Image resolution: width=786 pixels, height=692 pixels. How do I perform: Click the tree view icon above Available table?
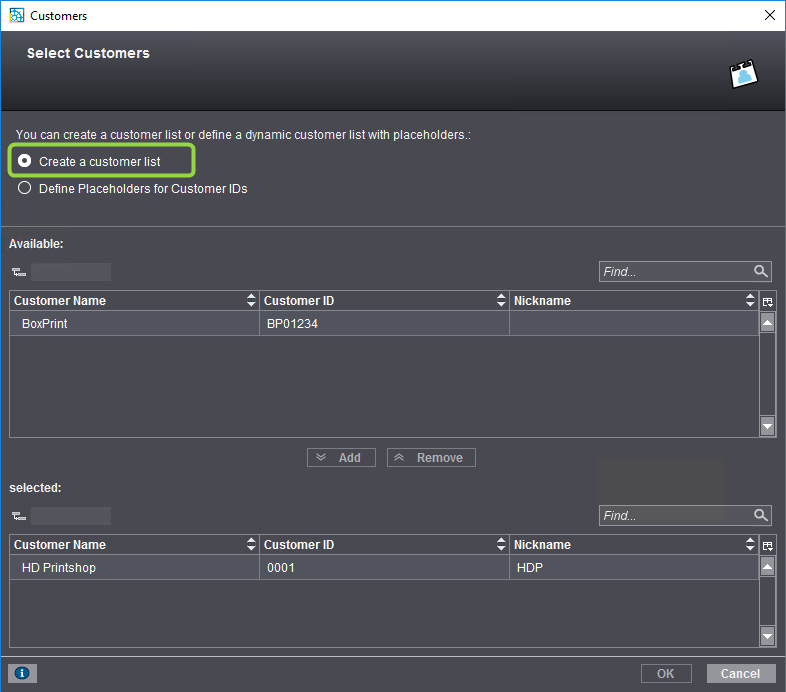point(18,272)
